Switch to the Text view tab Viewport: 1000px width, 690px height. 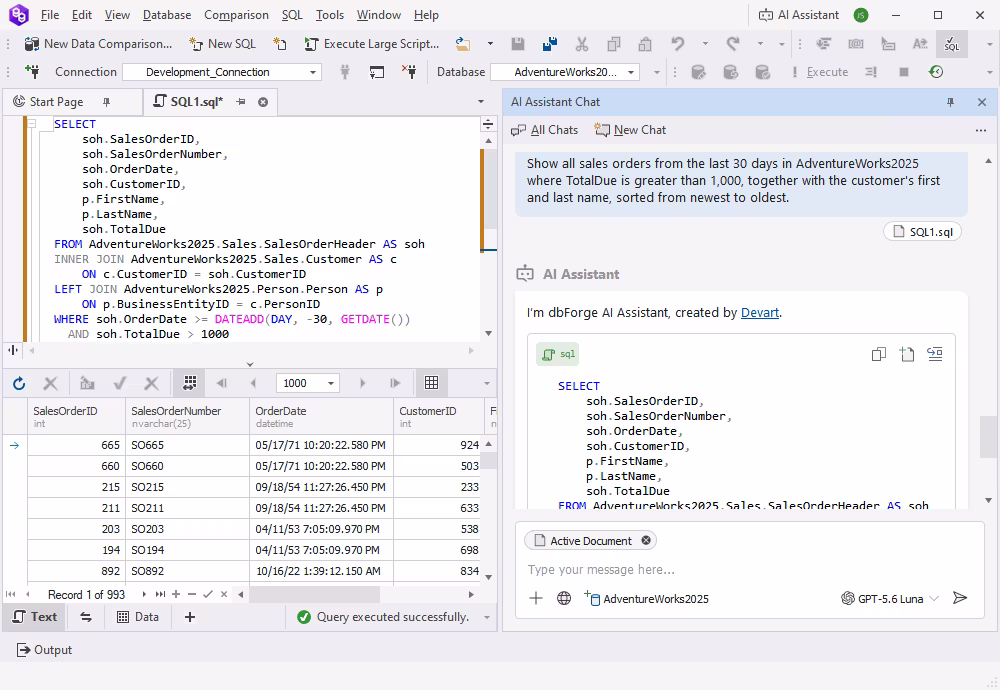(x=35, y=617)
